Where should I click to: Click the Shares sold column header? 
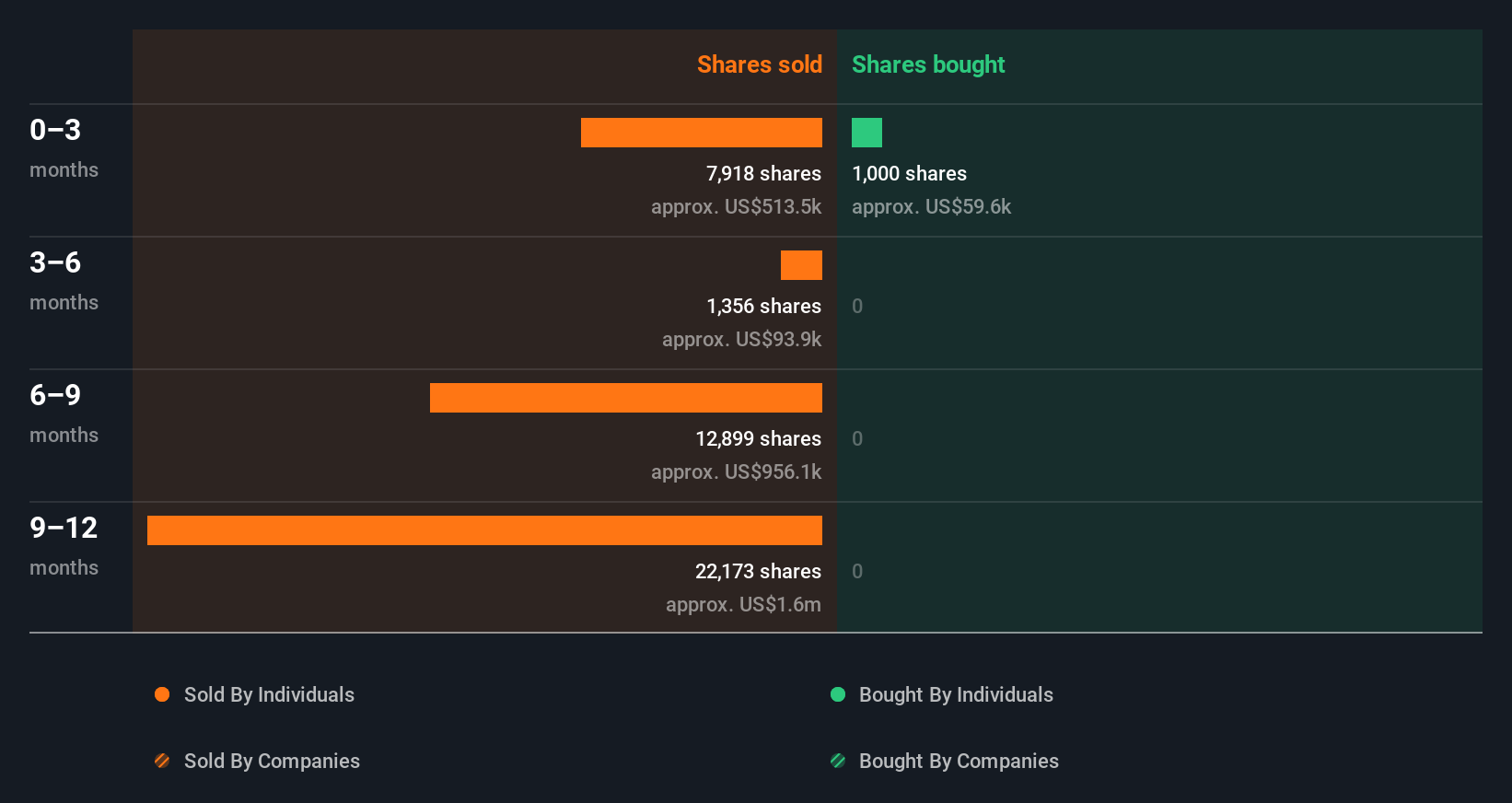click(760, 64)
